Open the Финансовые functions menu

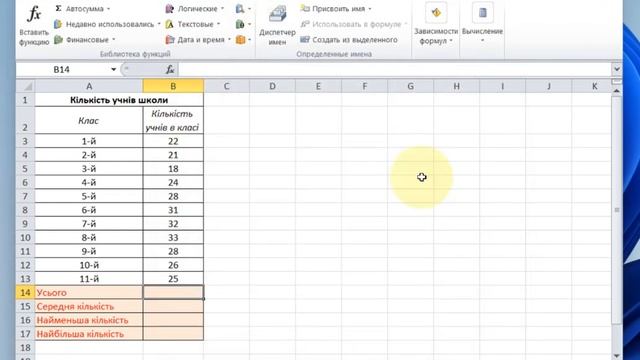coord(85,40)
